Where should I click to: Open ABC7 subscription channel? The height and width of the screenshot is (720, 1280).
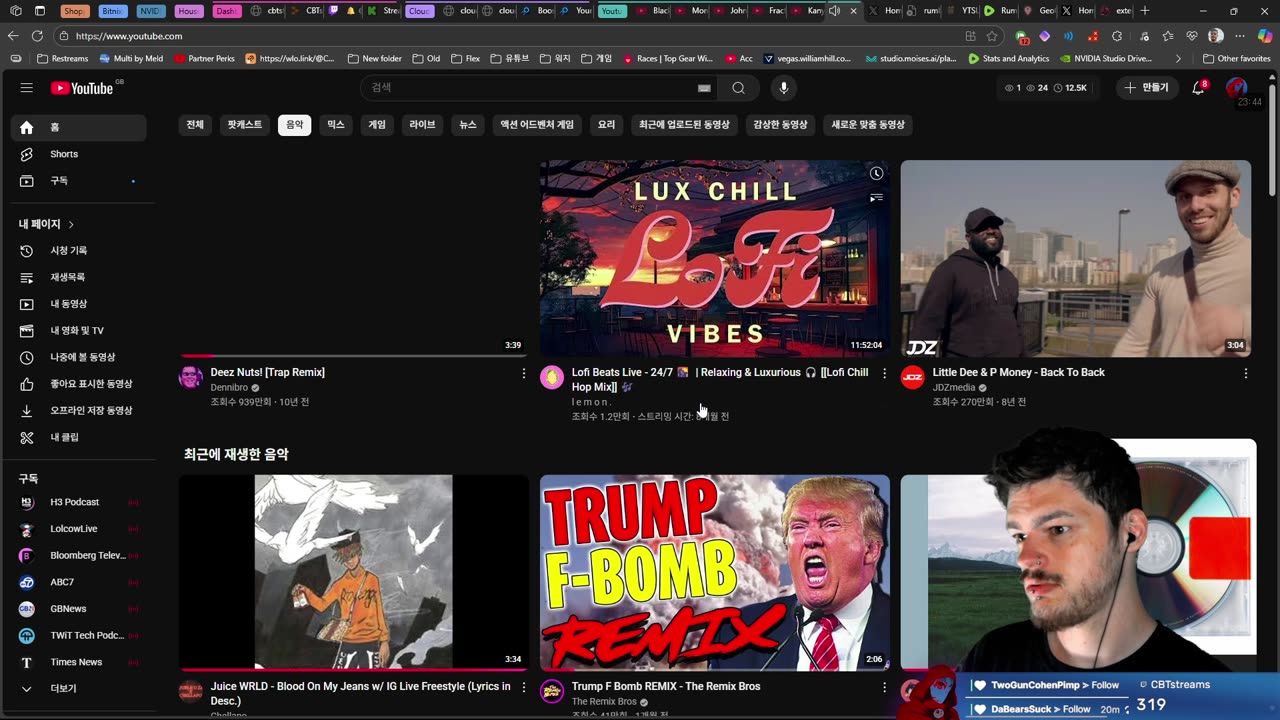point(78,582)
